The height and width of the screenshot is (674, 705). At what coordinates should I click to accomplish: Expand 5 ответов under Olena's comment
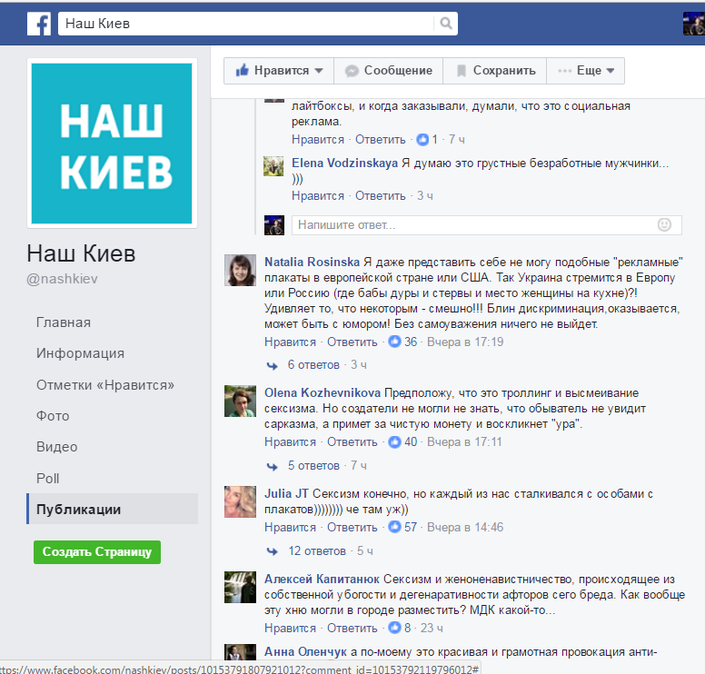pyautogui.click(x=313, y=465)
